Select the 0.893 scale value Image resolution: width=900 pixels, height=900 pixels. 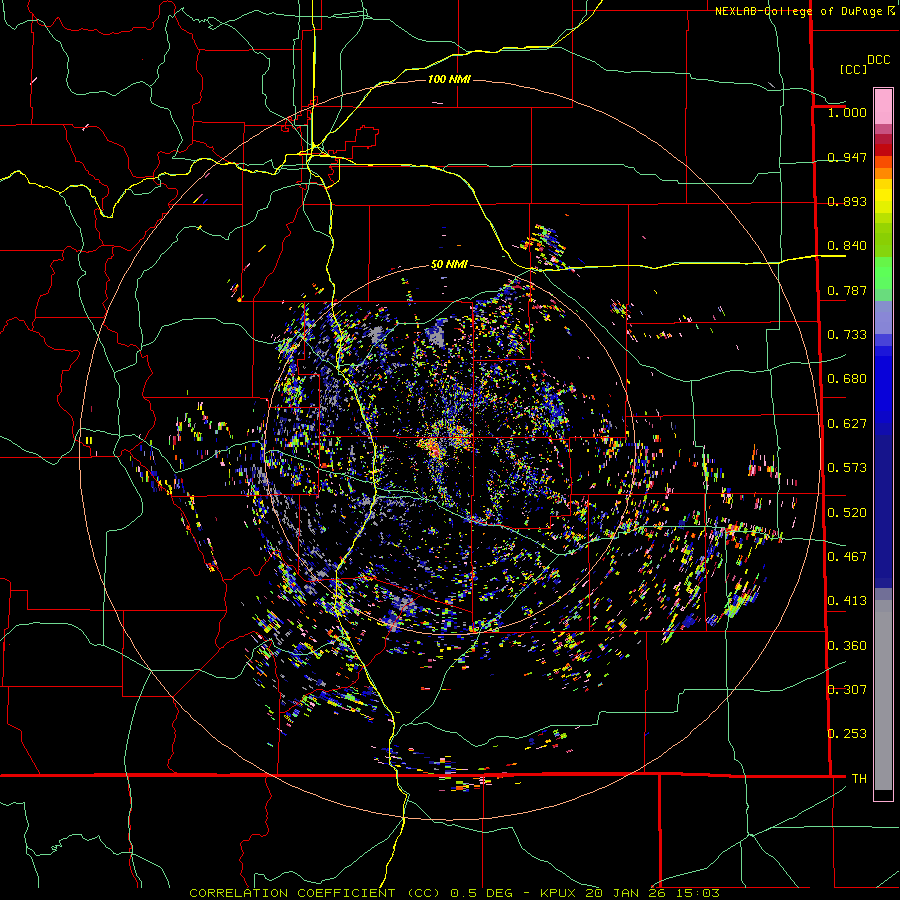coord(847,201)
